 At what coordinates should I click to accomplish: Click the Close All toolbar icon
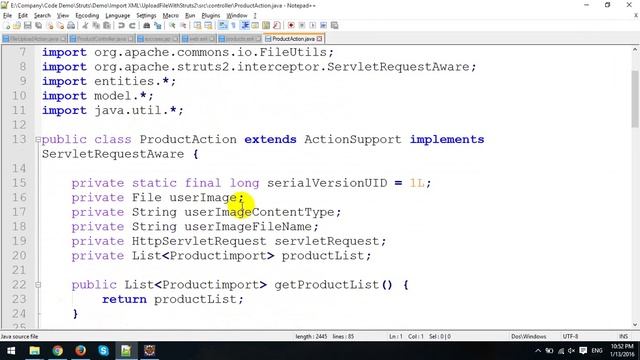pos(60,25)
